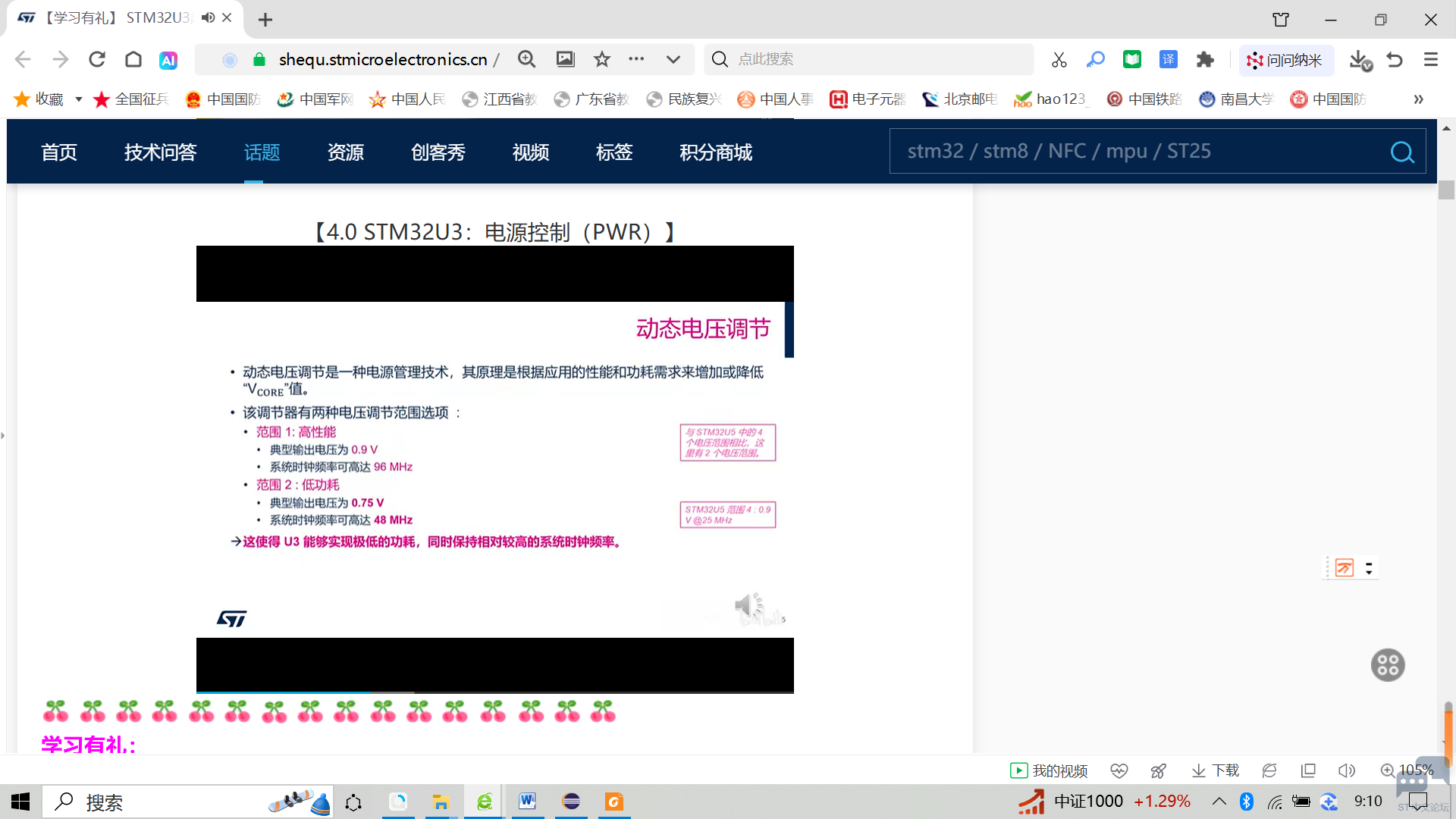This screenshot has width=1456, height=819.
Task: Open the green note extension icon
Action: pyautogui.click(x=1132, y=59)
